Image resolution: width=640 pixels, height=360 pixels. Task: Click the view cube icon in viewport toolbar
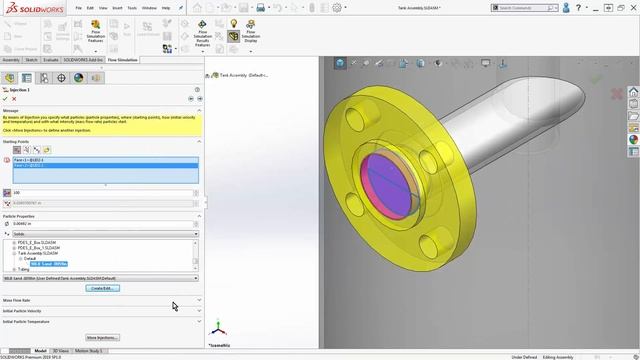[340, 63]
